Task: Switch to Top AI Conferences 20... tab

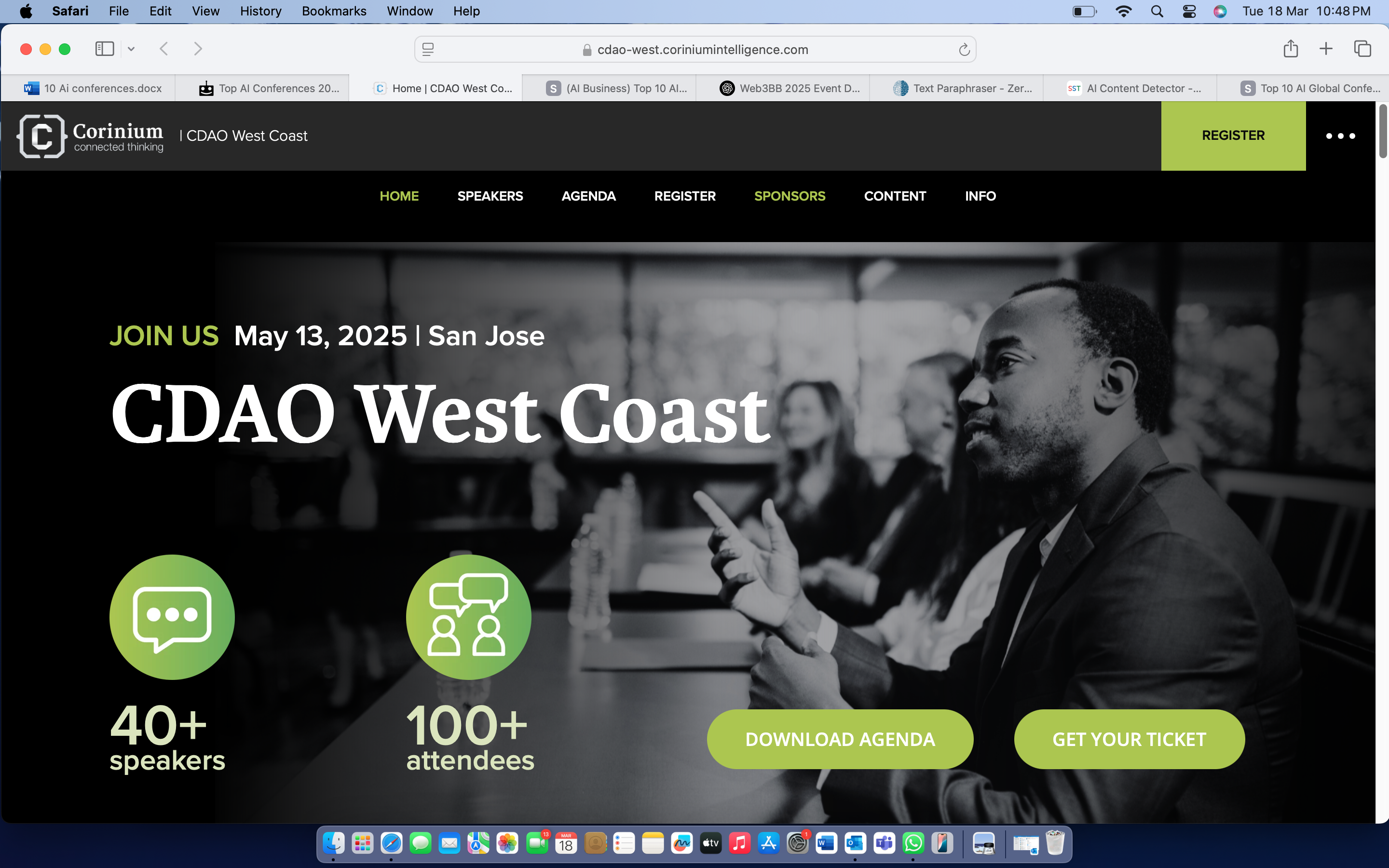Action: [262, 88]
